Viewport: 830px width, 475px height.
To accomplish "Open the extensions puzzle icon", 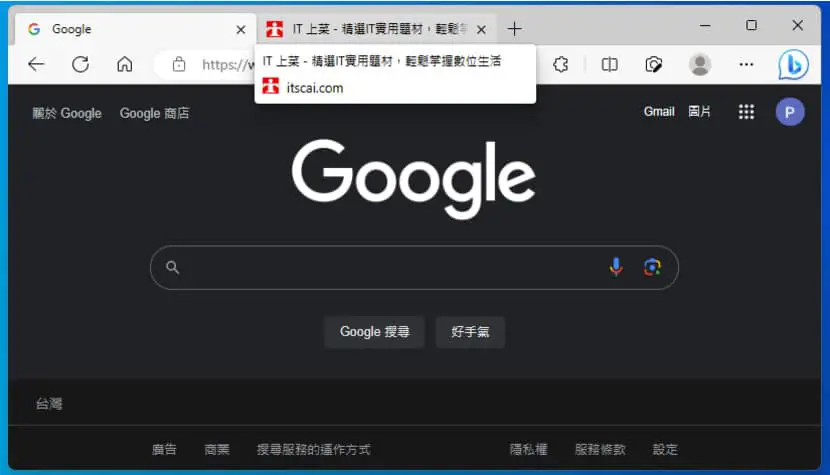I will pyautogui.click(x=561, y=65).
